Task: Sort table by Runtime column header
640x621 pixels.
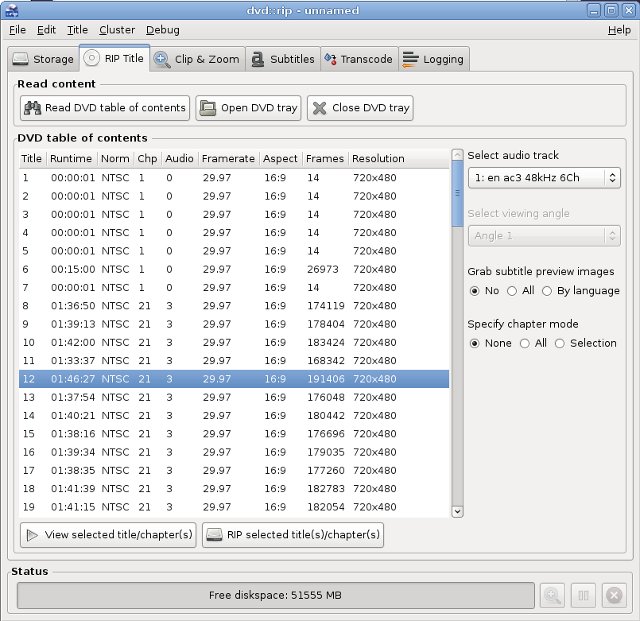Action: click(72, 159)
